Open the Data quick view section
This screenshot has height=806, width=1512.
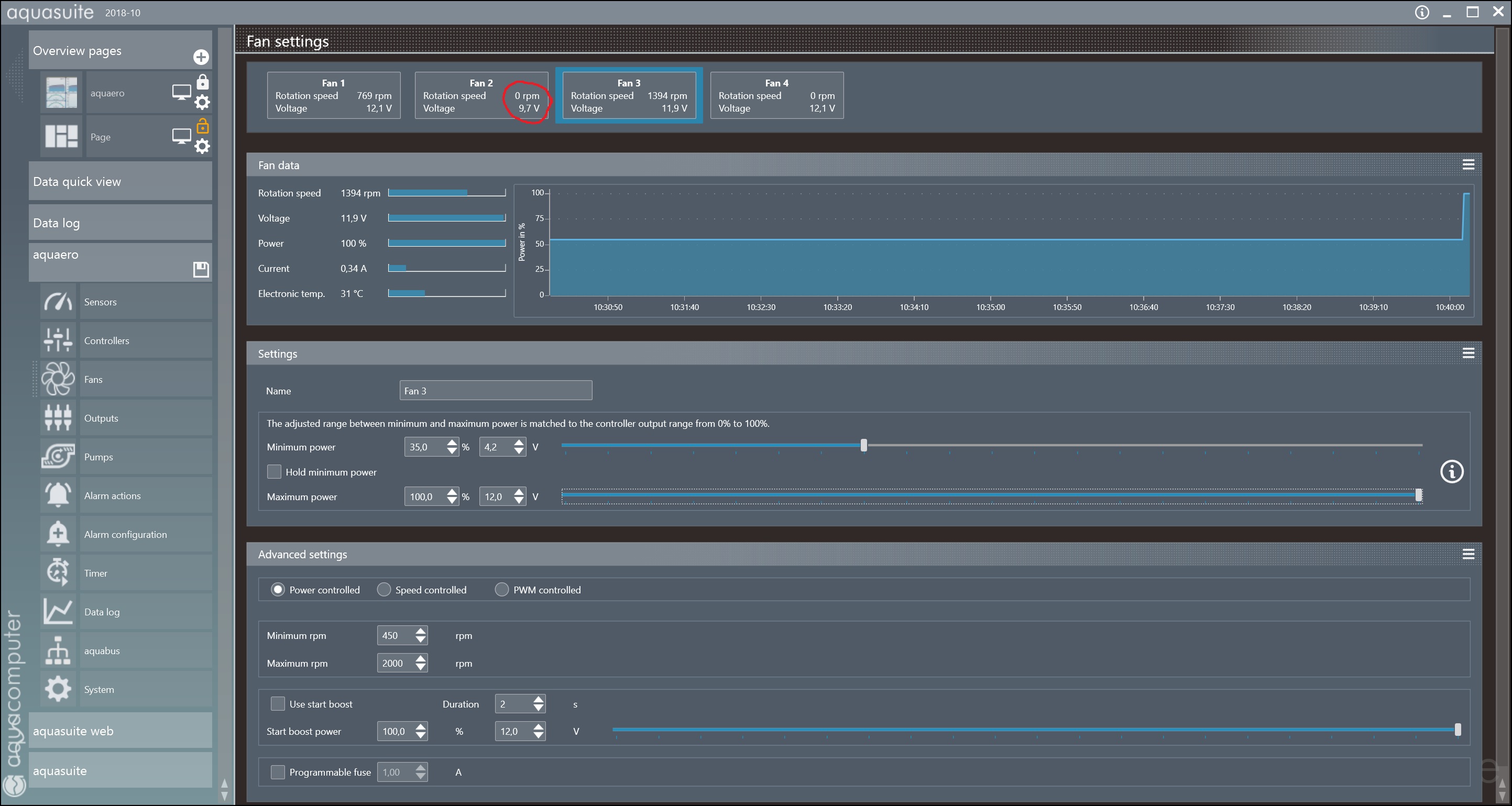click(x=120, y=181)
